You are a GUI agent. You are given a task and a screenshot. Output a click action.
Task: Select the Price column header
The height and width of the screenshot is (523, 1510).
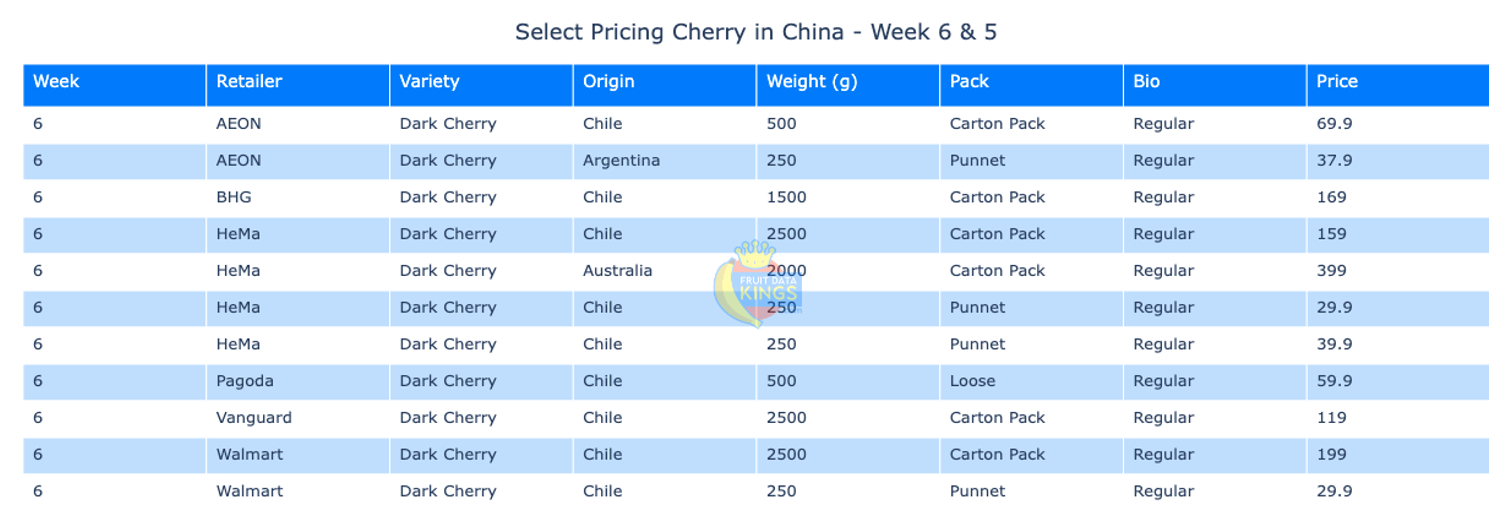pyautogui.click(x=1337, y=82)
